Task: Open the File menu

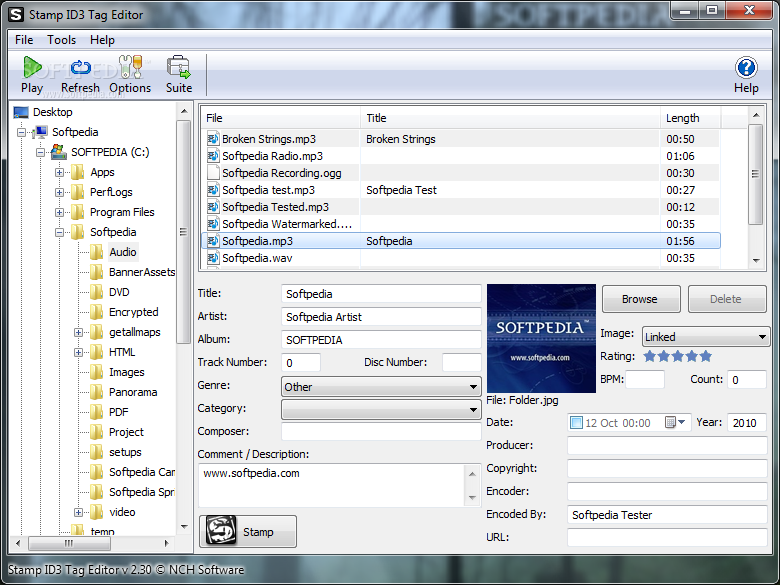Action: [x=24, y=40]
